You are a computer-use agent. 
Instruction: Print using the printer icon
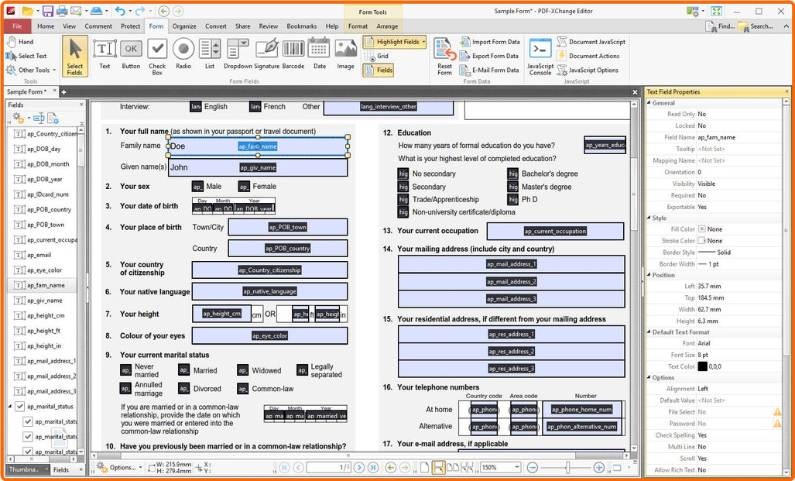tap(62, 11)
